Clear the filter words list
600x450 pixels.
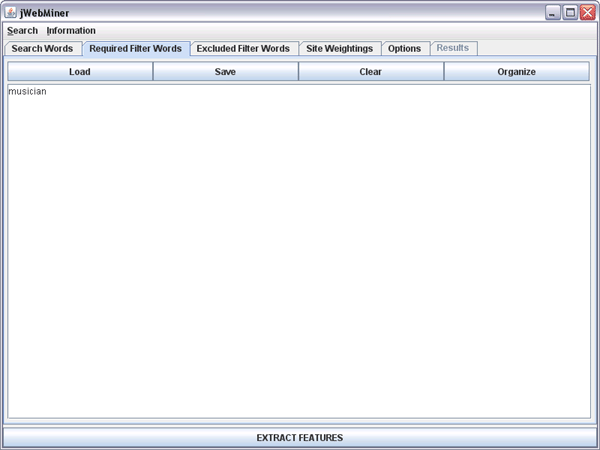[371, 72]
